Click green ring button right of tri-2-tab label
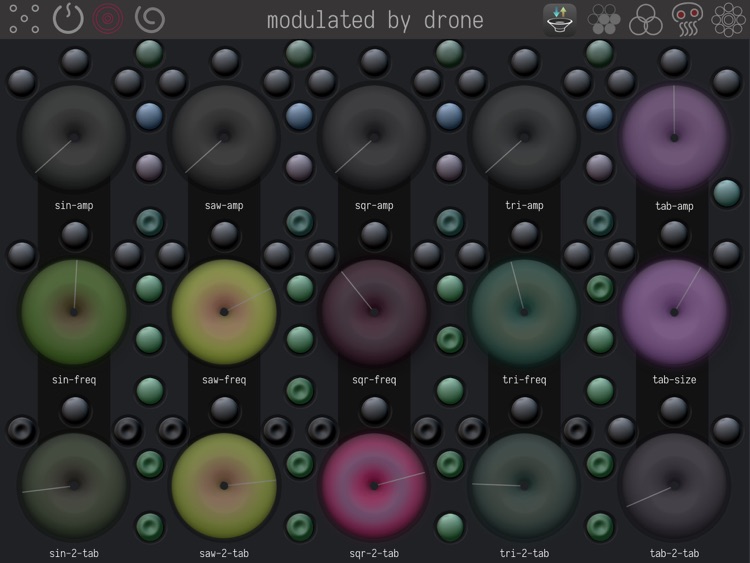Viewport: 750px width, 563px height. tap(600, 527)
